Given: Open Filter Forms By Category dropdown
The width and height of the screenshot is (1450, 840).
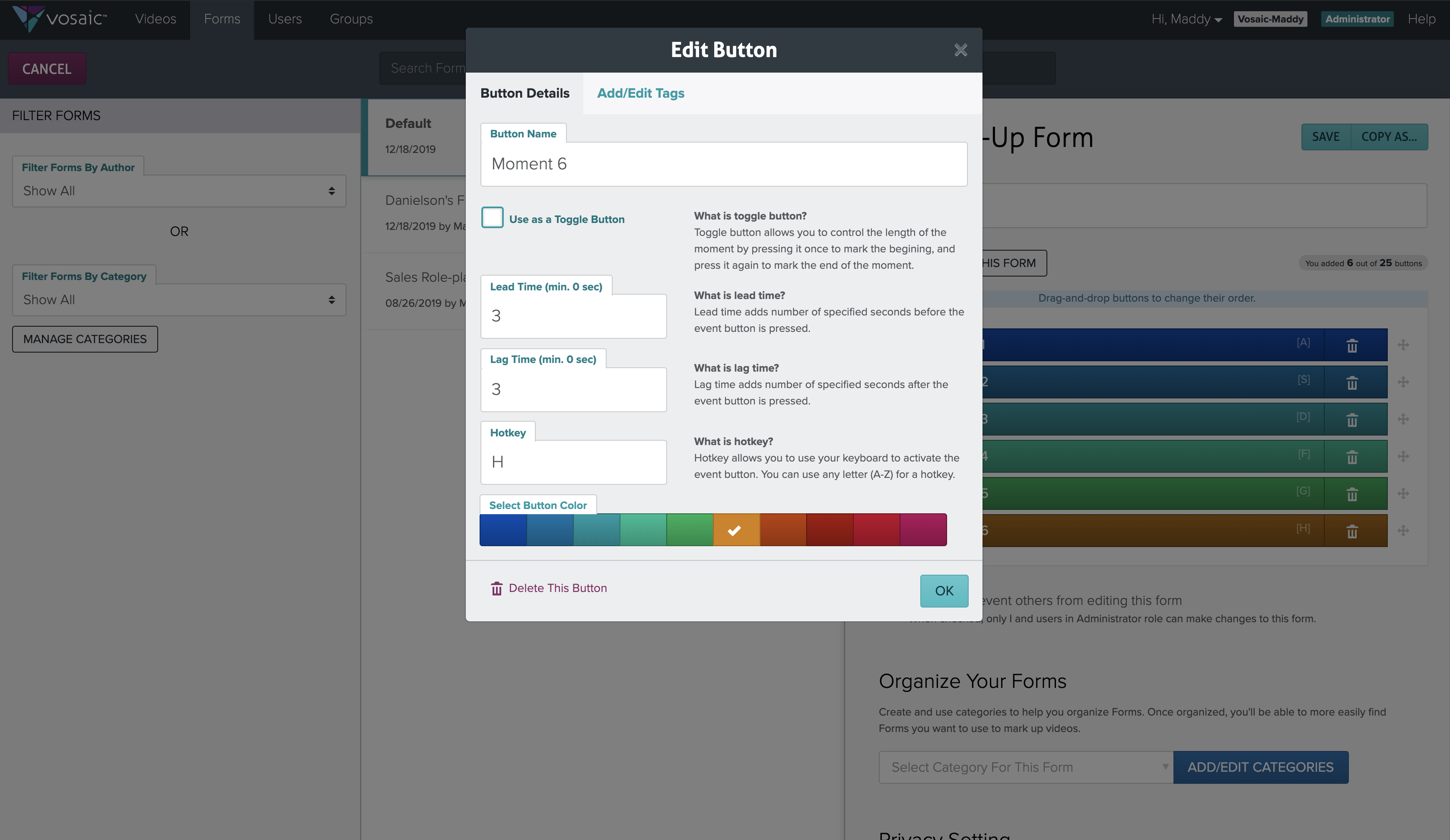Looking at the screenshot, I should click(179, 300).
